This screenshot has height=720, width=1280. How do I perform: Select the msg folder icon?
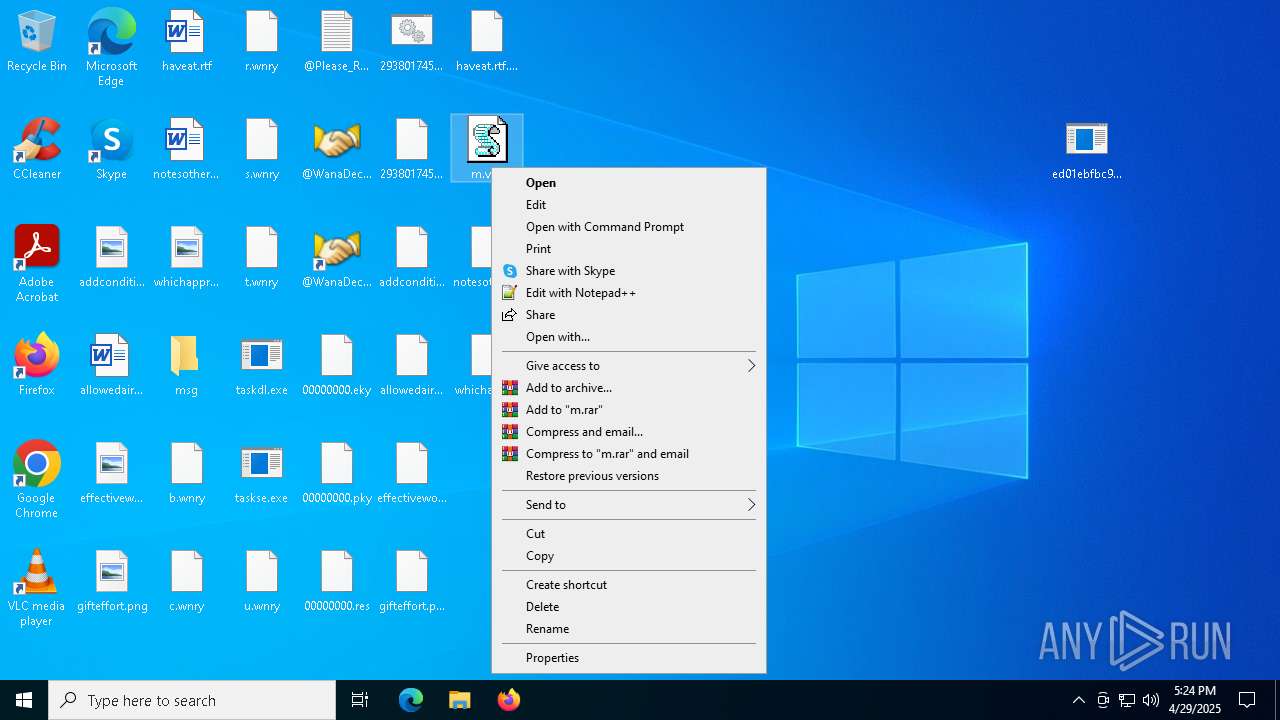(186, 365)
